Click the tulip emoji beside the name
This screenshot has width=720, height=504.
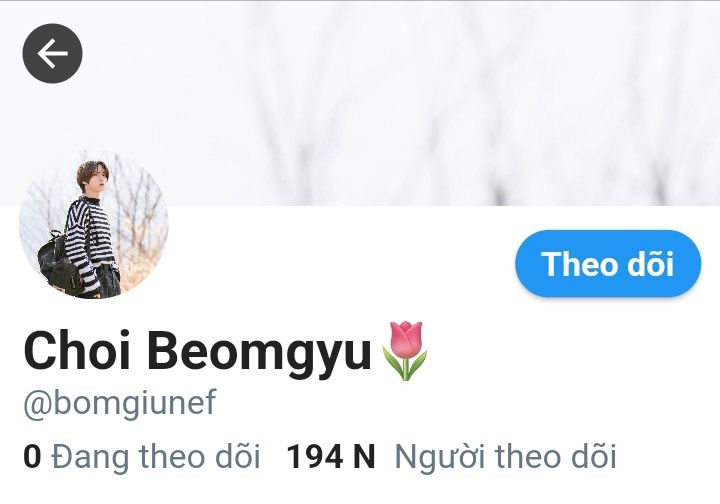405,351
